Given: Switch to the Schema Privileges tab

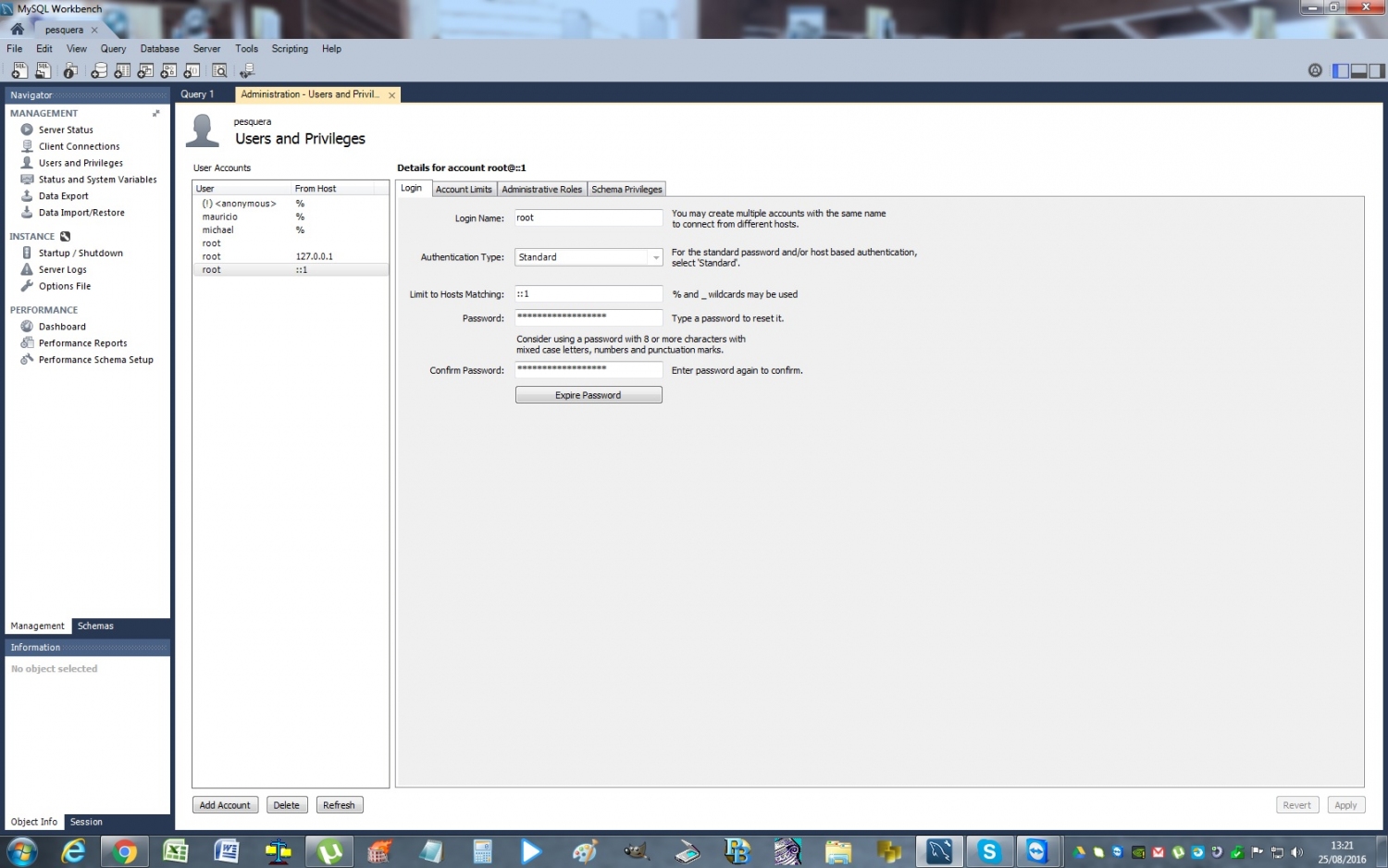Looking at the screenshot, I should (x=626, y=189).
